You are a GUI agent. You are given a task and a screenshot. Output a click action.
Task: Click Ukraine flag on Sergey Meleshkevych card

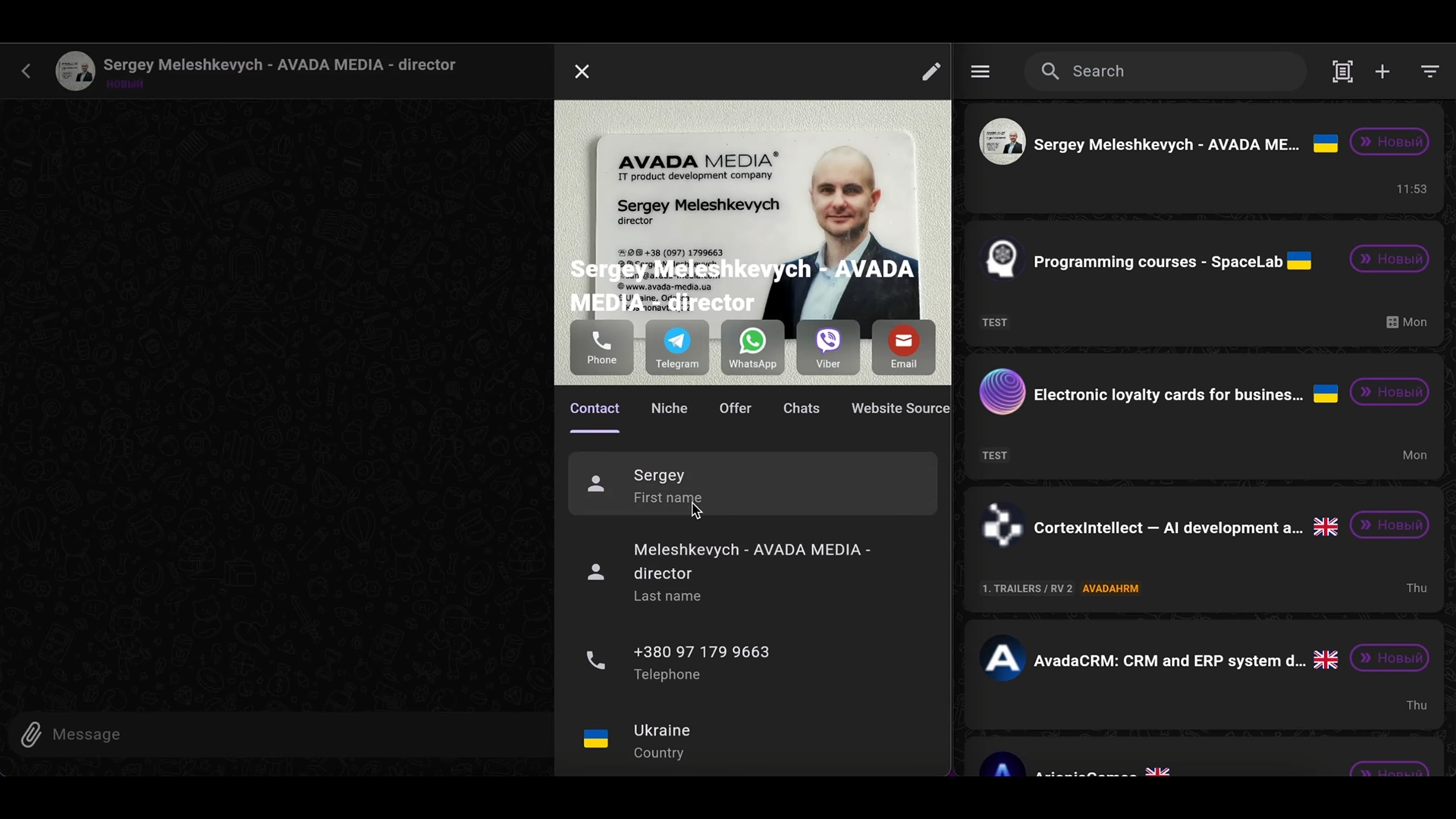1325,143
